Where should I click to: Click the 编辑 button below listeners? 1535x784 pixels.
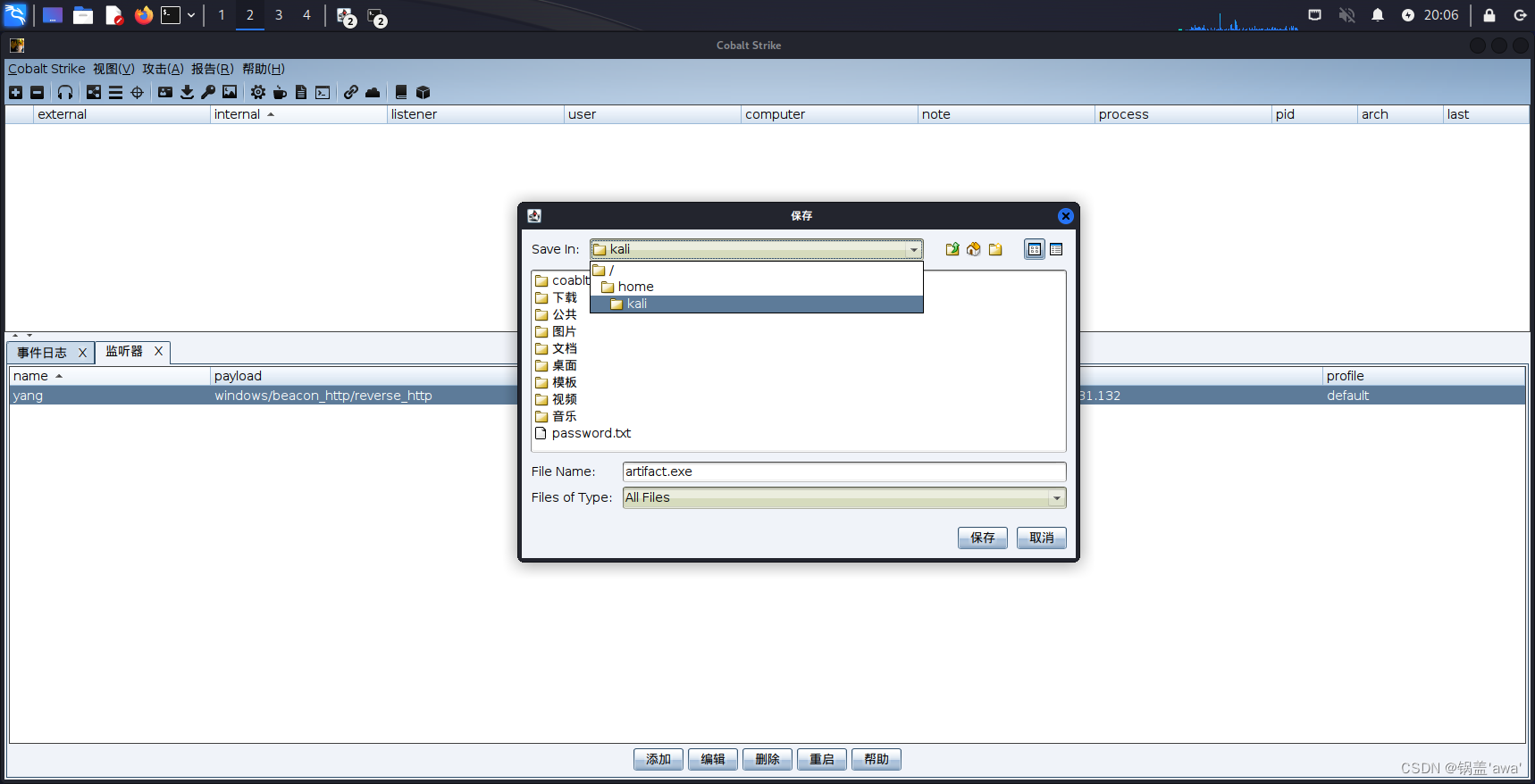(713, 759)
